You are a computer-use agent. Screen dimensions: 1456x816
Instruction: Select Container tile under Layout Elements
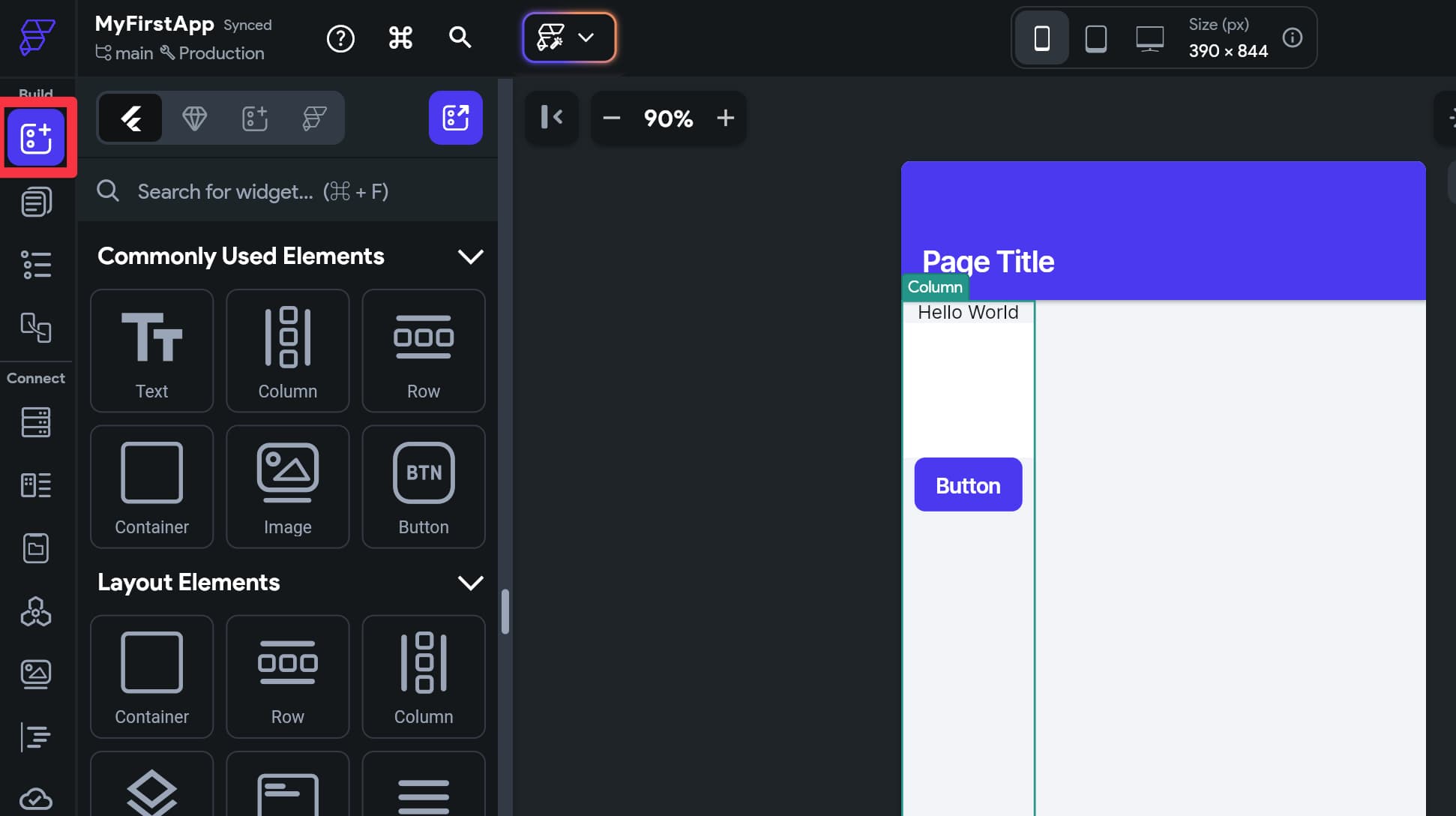151,676
